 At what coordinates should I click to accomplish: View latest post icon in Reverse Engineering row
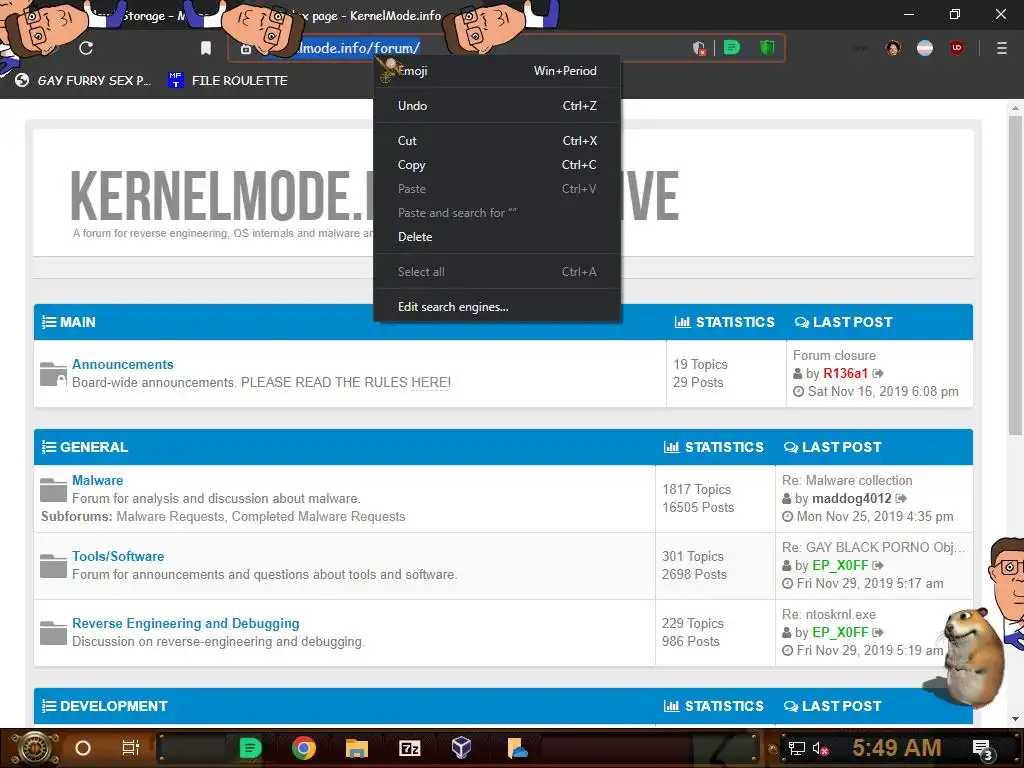[x=878, y=633]
